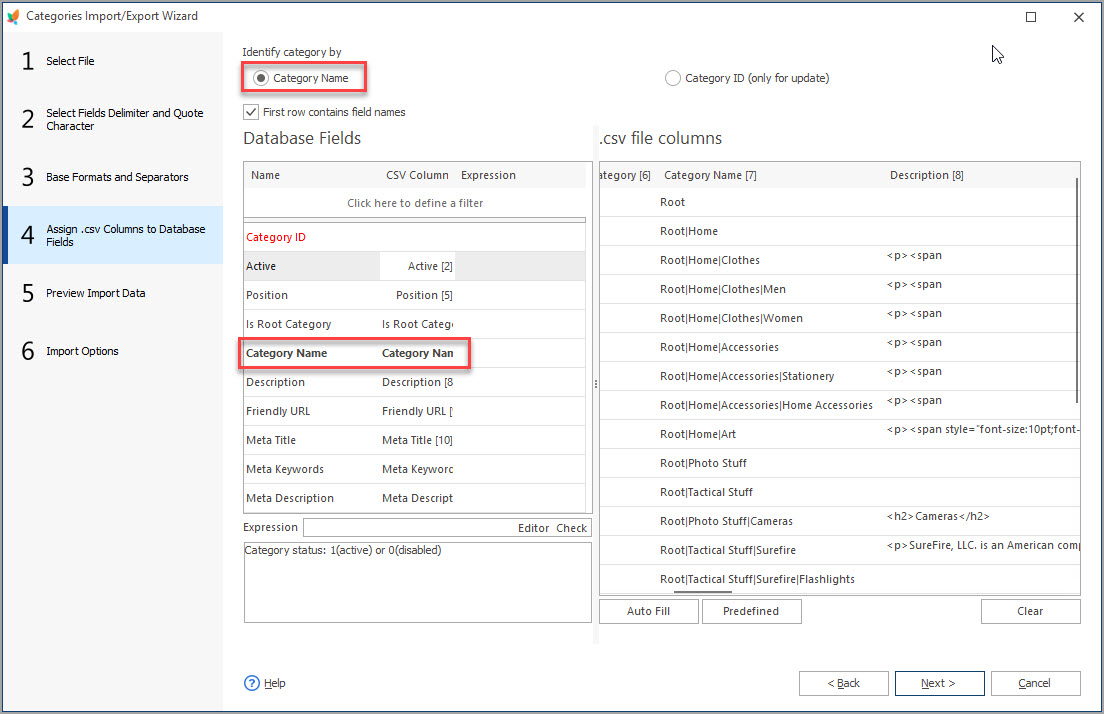This screenshot has height=714, width=1104.
Task: Click Check next to Expression field
Action: [571, 528]
